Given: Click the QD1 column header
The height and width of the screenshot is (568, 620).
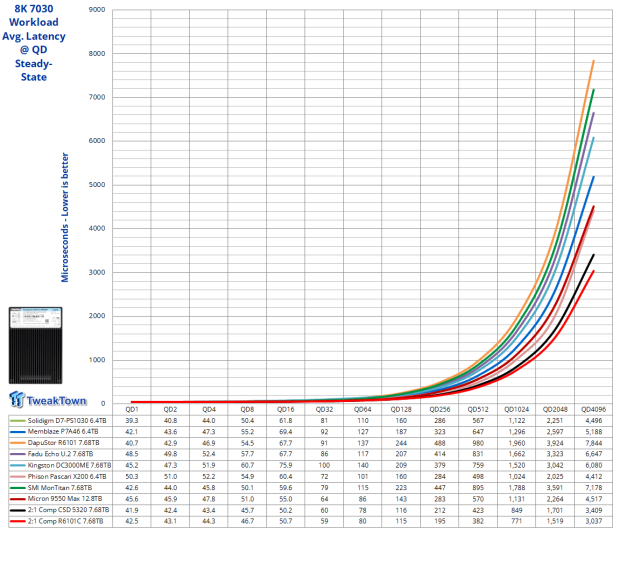Looking at the screenshot, I should 132,410.
